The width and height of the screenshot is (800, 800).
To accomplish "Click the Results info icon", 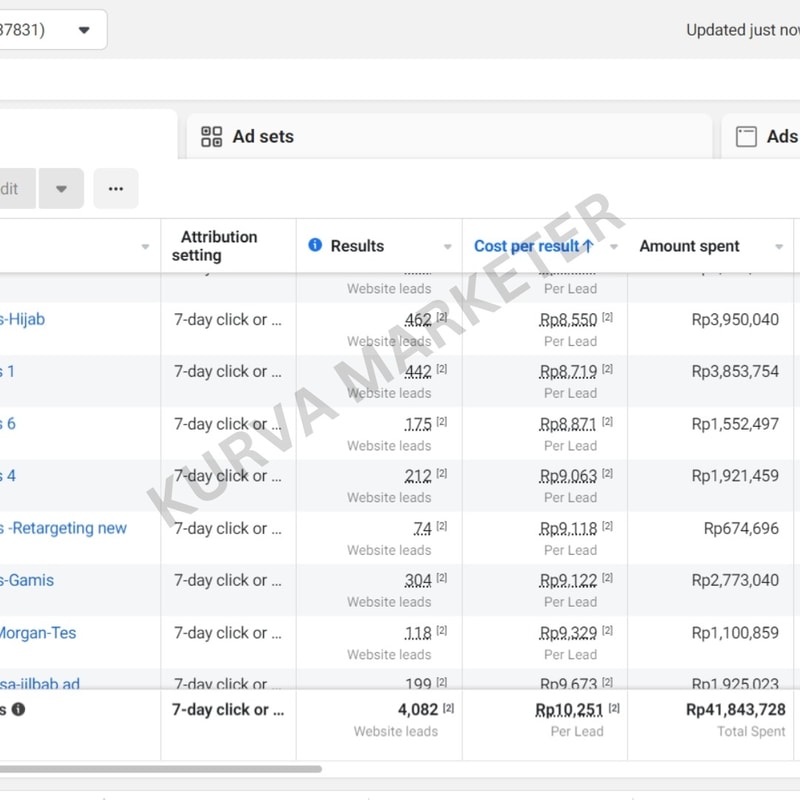I will click(x=315, y=245).
